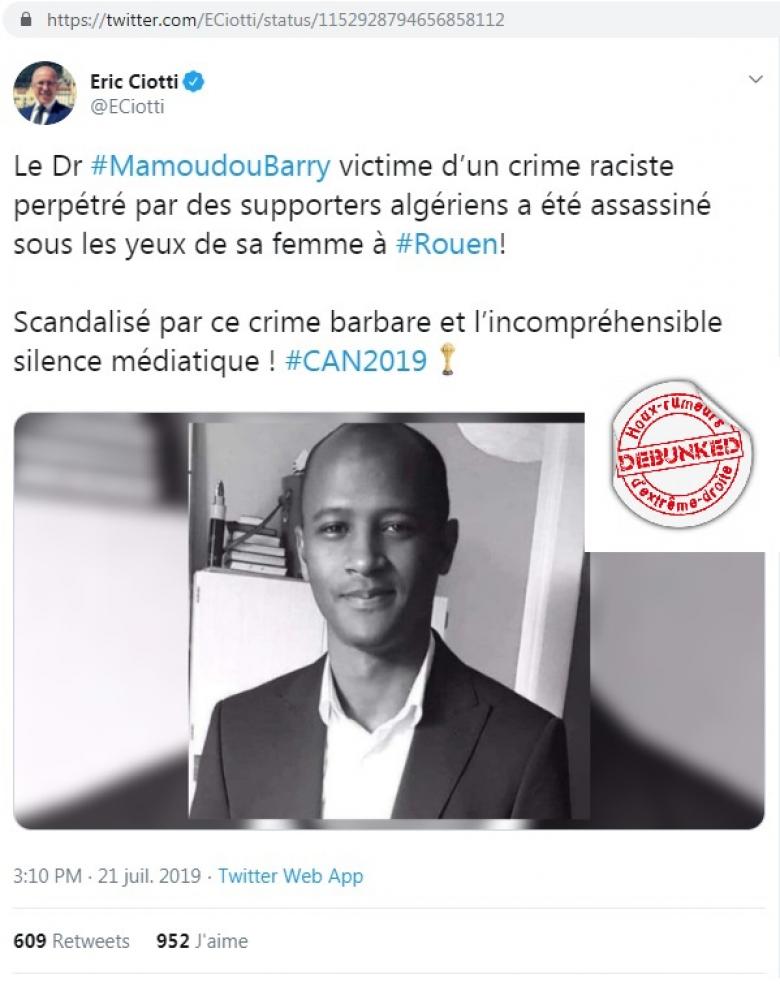Click the blue verified badge
This screenshot has height=1000, width=780.
194,82
